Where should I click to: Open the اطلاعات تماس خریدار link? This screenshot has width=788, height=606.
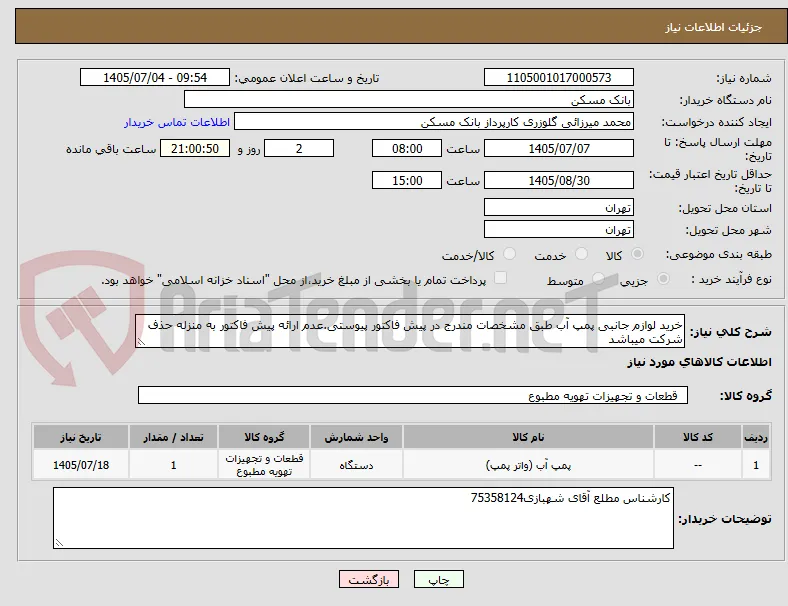177,122
